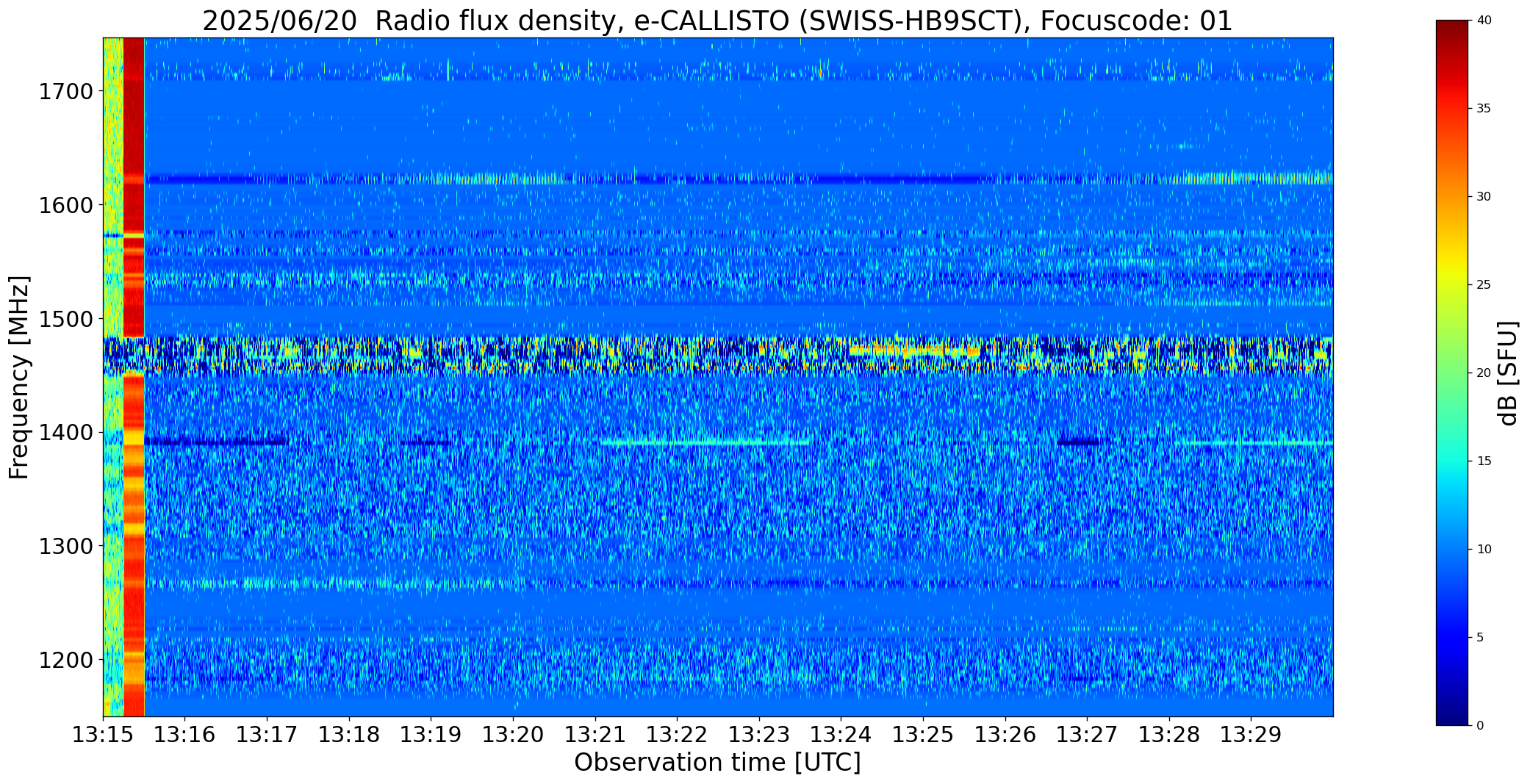1530x784 pixels.
Task: Click the 1700 frequency tick label
Action: (65, 92)
